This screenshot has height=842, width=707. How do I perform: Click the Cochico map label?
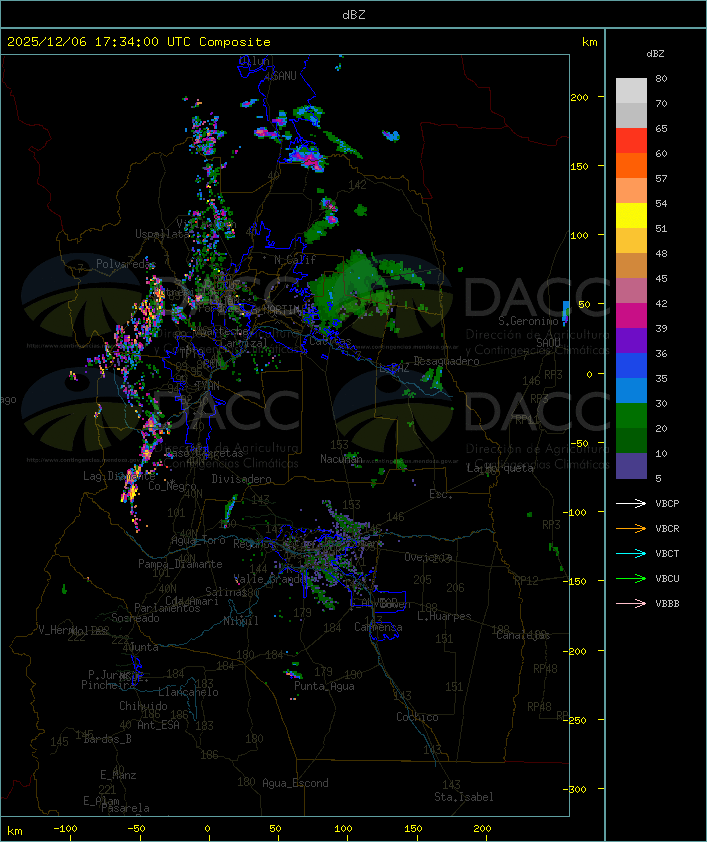tap(417, 717)
